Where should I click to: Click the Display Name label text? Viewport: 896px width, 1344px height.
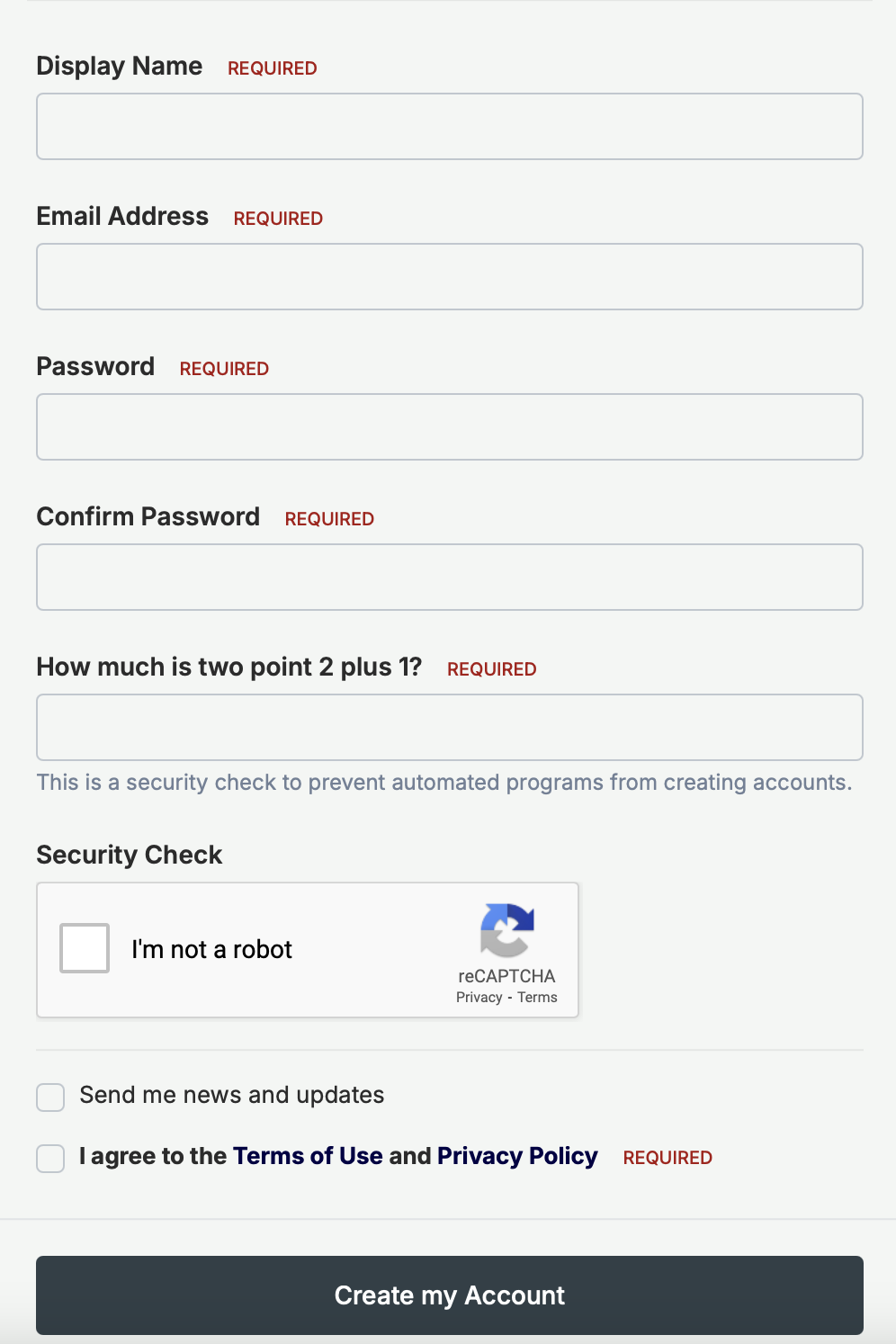click(x=120, y=67)
